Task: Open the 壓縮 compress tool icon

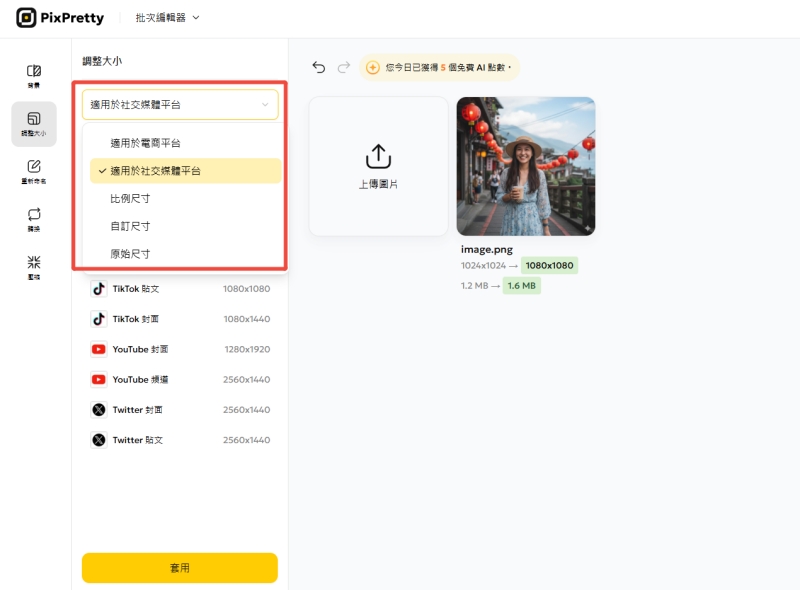Action: [x=34, y=267]
